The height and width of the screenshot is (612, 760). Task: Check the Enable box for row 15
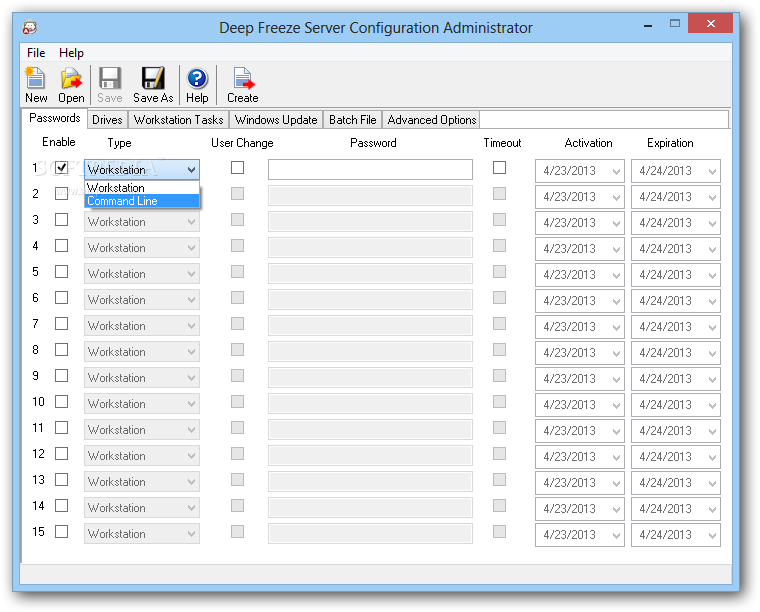tap(61, 532)
